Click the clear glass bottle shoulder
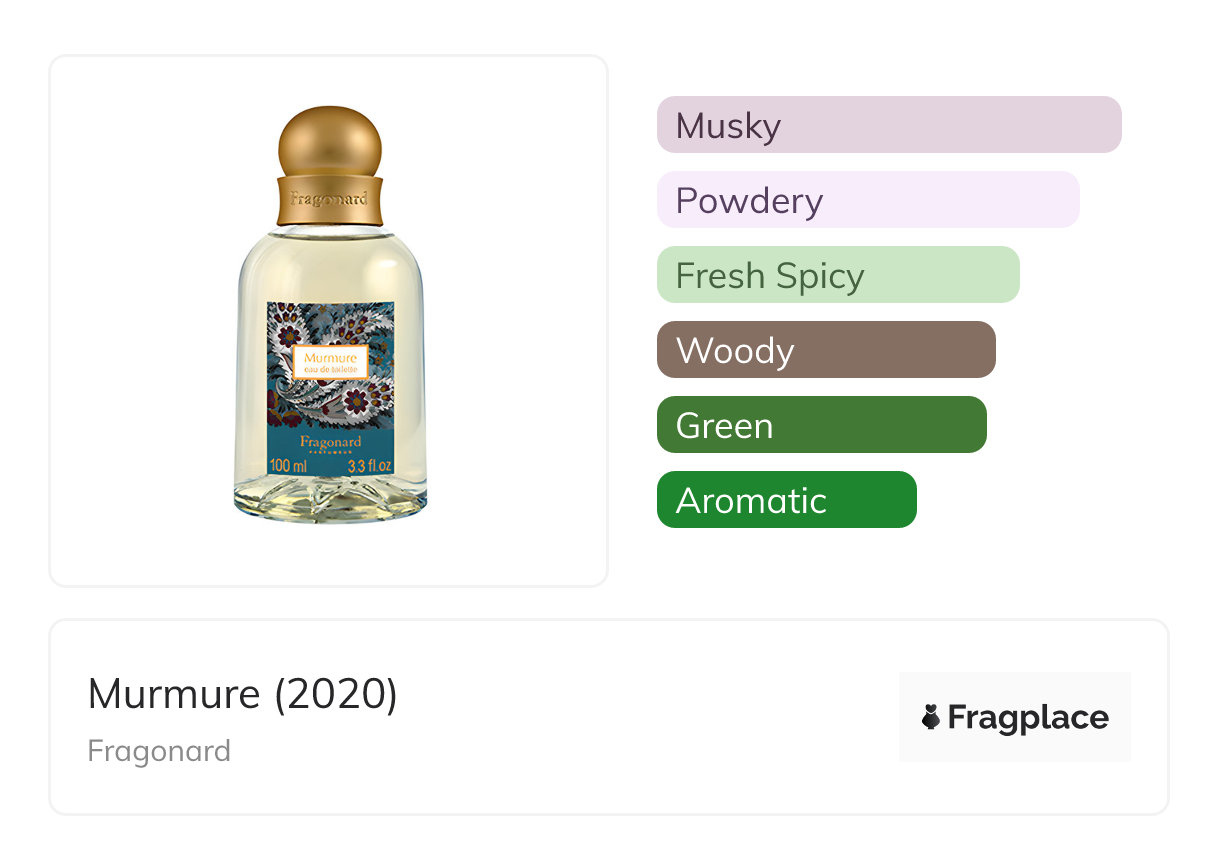The width and height of the screenshot is (1218, 864). (330, 260)
